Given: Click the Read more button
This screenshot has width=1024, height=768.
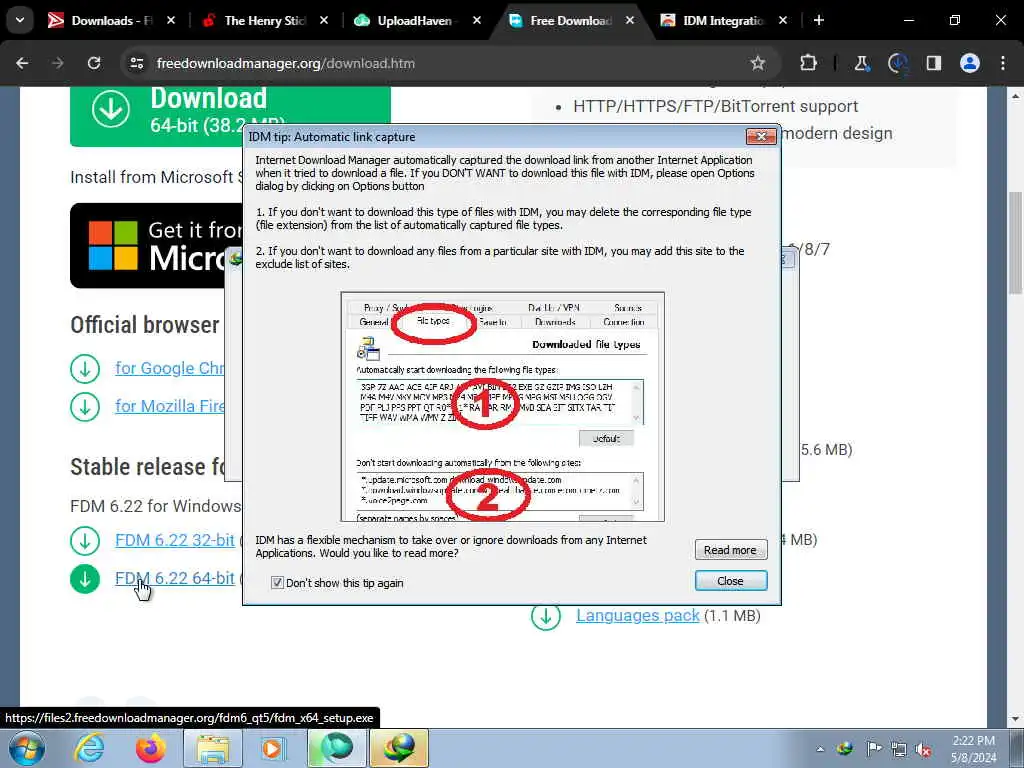Looking at the screenshot, I should coord(730,550).
